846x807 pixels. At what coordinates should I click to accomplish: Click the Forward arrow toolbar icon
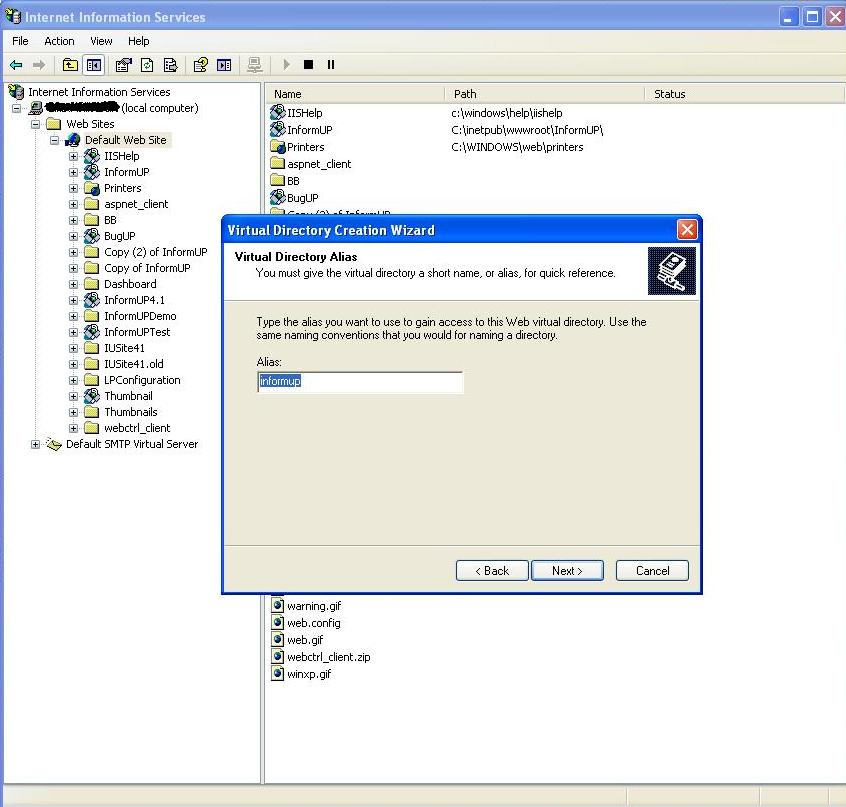38,65
